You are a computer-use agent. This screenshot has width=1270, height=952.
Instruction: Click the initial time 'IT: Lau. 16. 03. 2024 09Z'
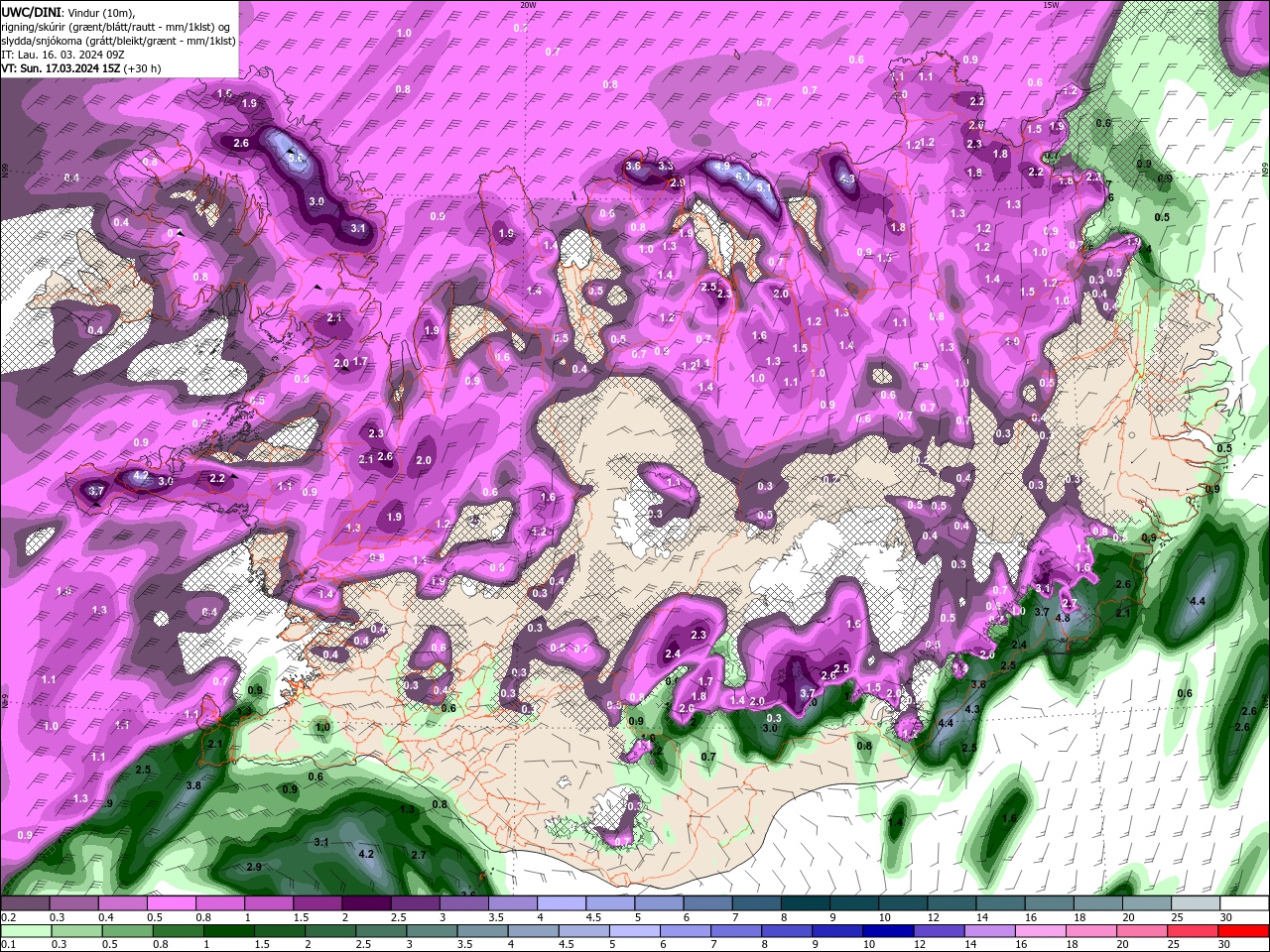[61, 55]
